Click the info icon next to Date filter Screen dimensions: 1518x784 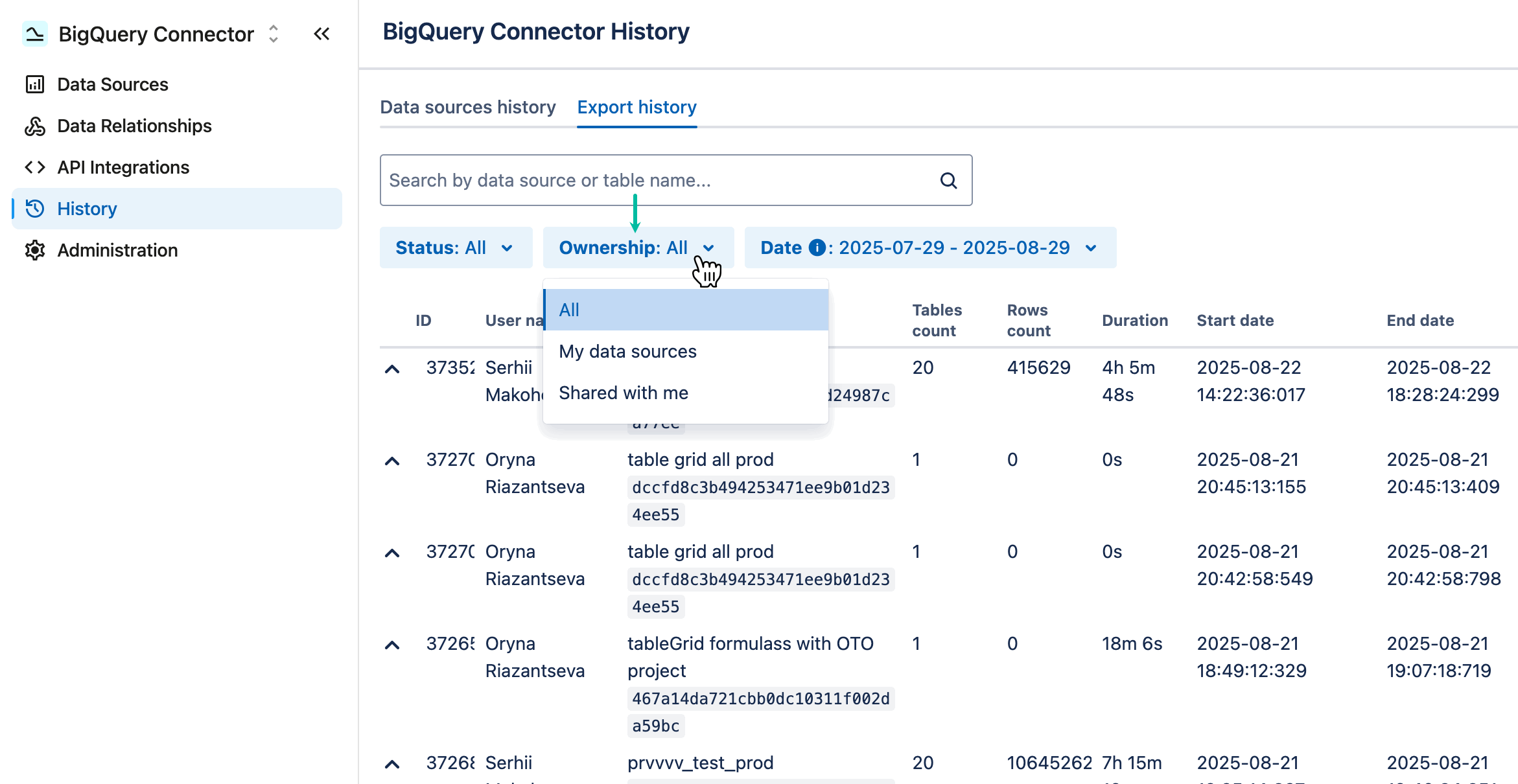coord(817,248)
